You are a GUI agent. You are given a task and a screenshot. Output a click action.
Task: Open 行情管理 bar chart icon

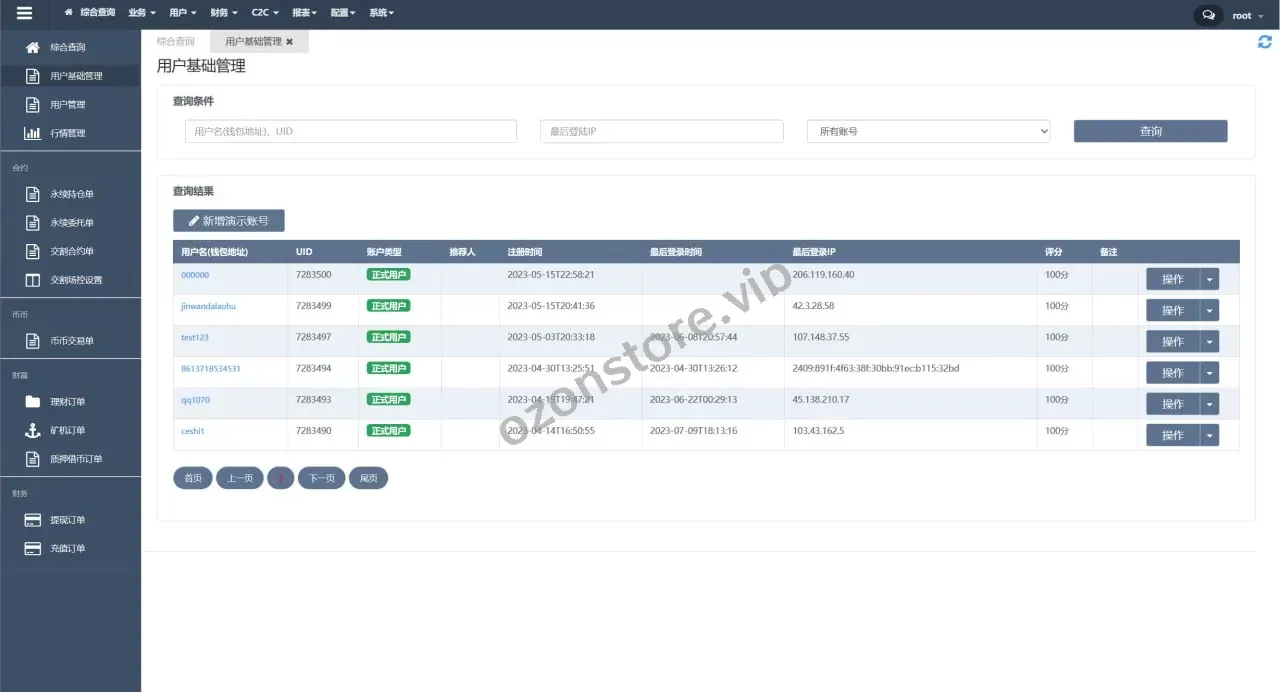[33, 133]
